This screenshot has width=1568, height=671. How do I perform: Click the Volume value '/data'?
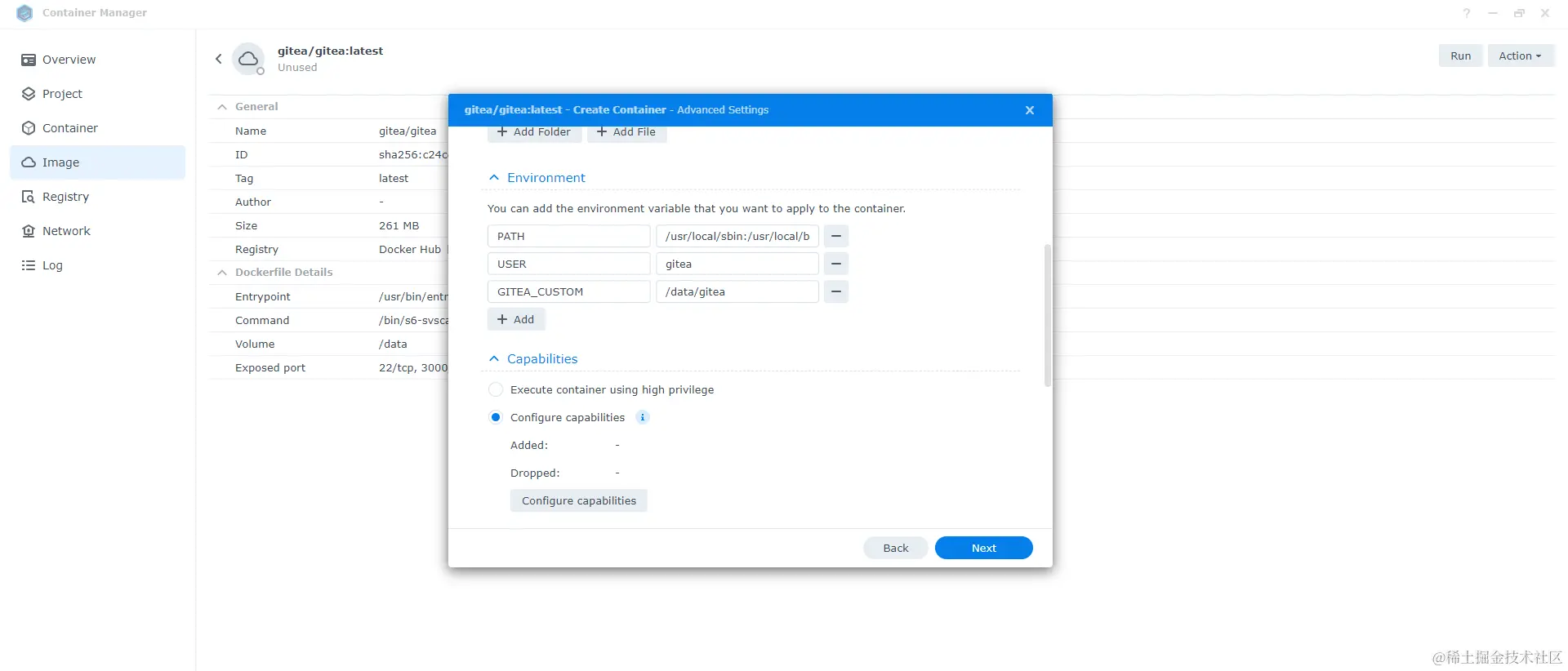(x=393, y=344)
